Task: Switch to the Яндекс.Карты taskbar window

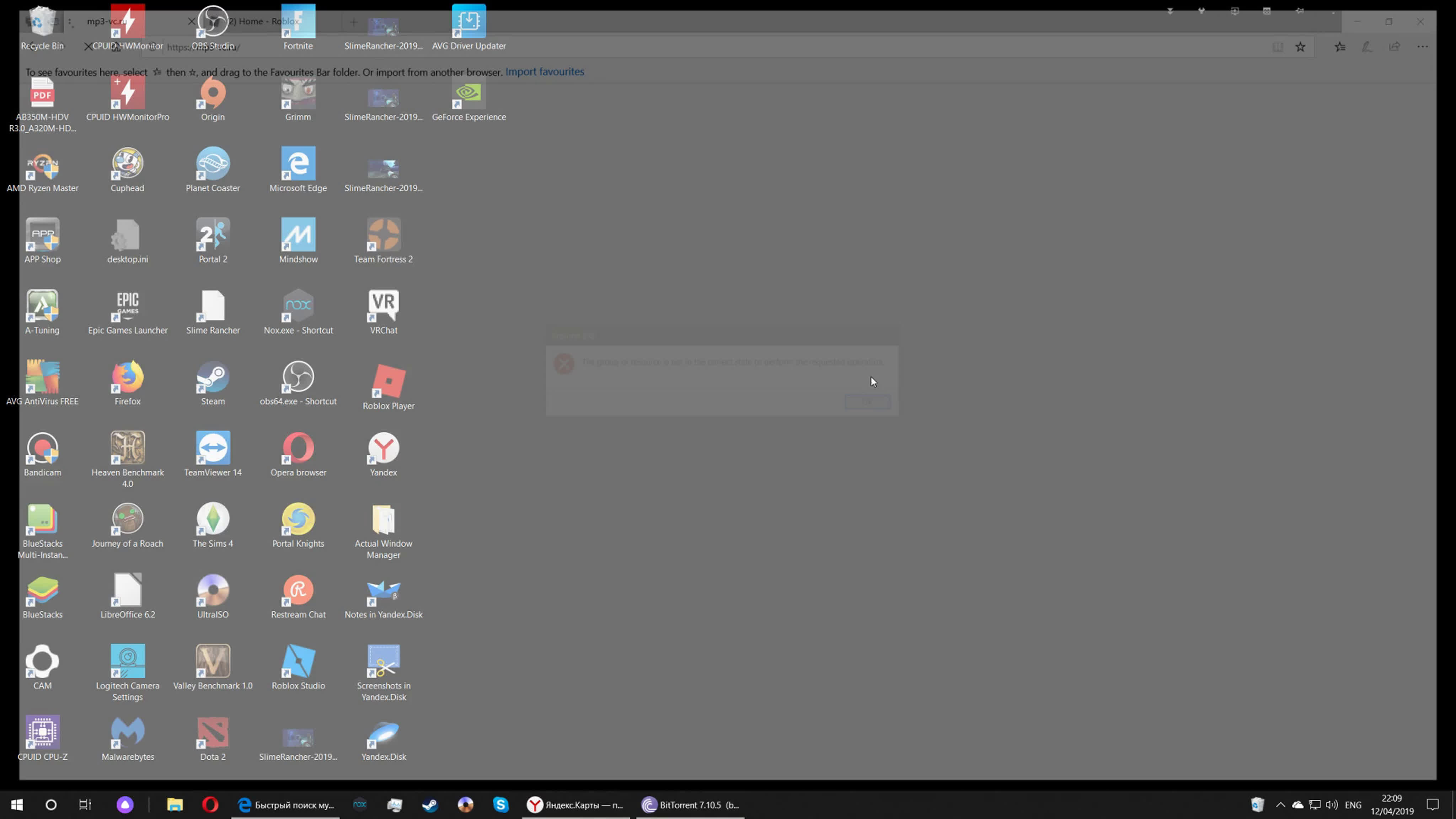Action: [x=576, y=805]
